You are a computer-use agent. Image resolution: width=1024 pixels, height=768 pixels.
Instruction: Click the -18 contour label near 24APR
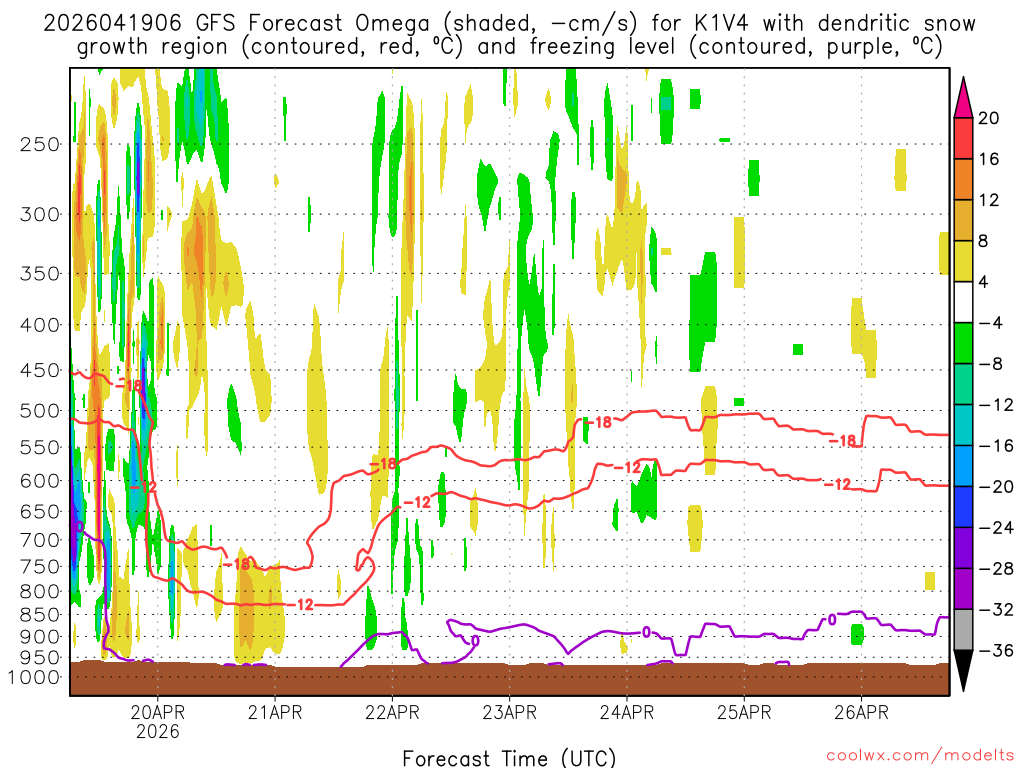point(598,423)
